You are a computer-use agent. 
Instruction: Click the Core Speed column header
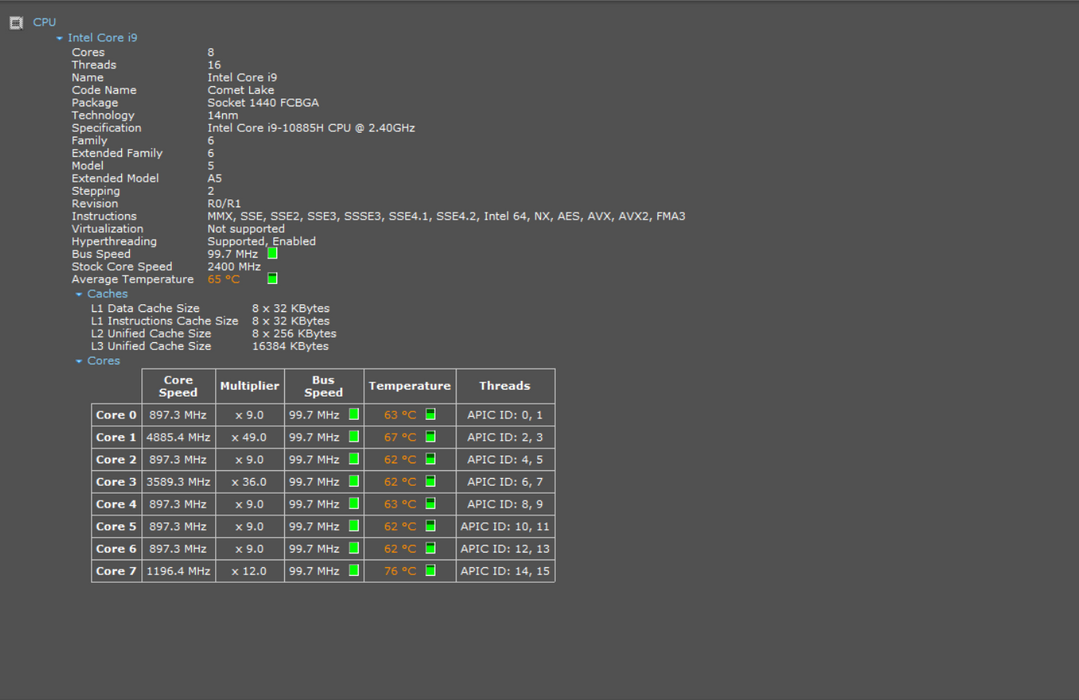(x=178, y=386)
